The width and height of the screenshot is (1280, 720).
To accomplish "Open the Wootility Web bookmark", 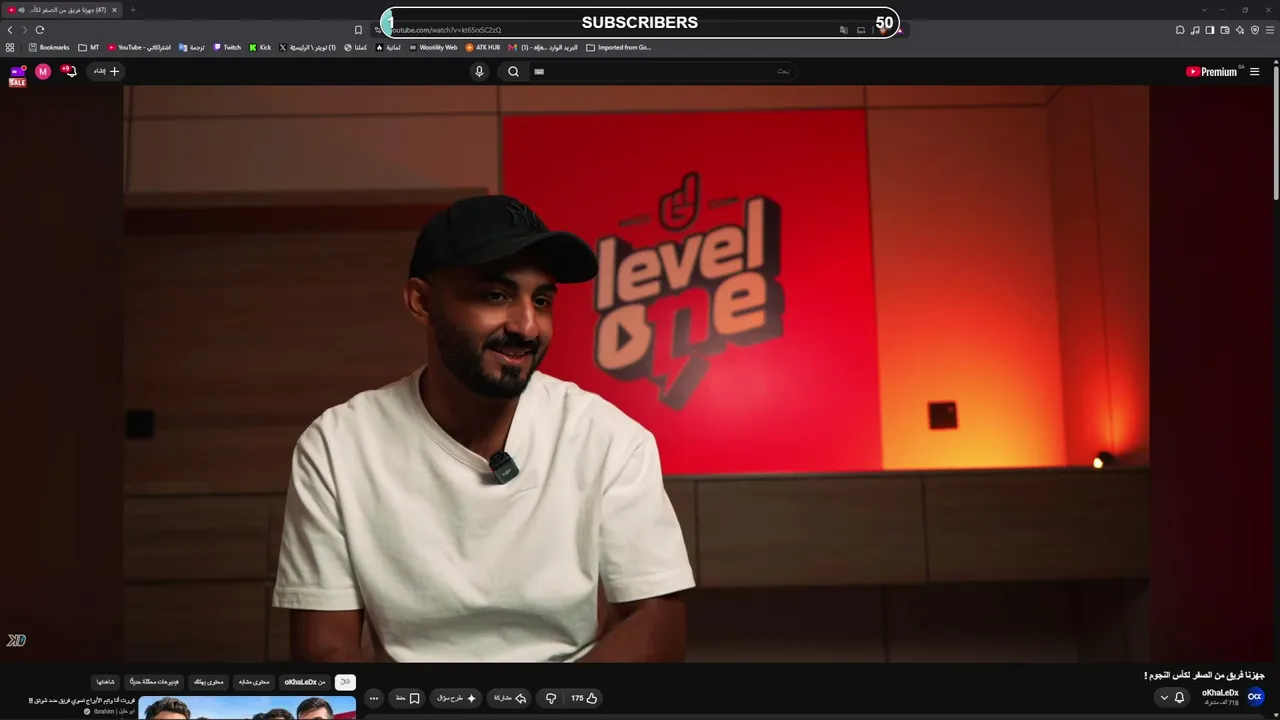I will 433,47.
